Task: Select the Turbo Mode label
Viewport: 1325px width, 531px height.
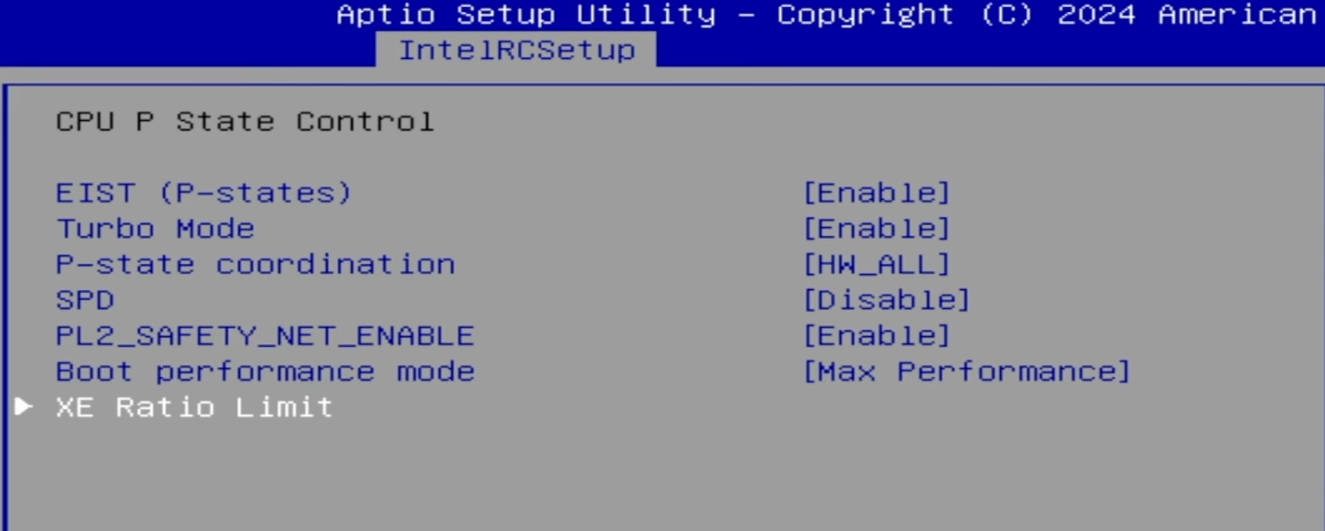Action: [x=155, y=229]
